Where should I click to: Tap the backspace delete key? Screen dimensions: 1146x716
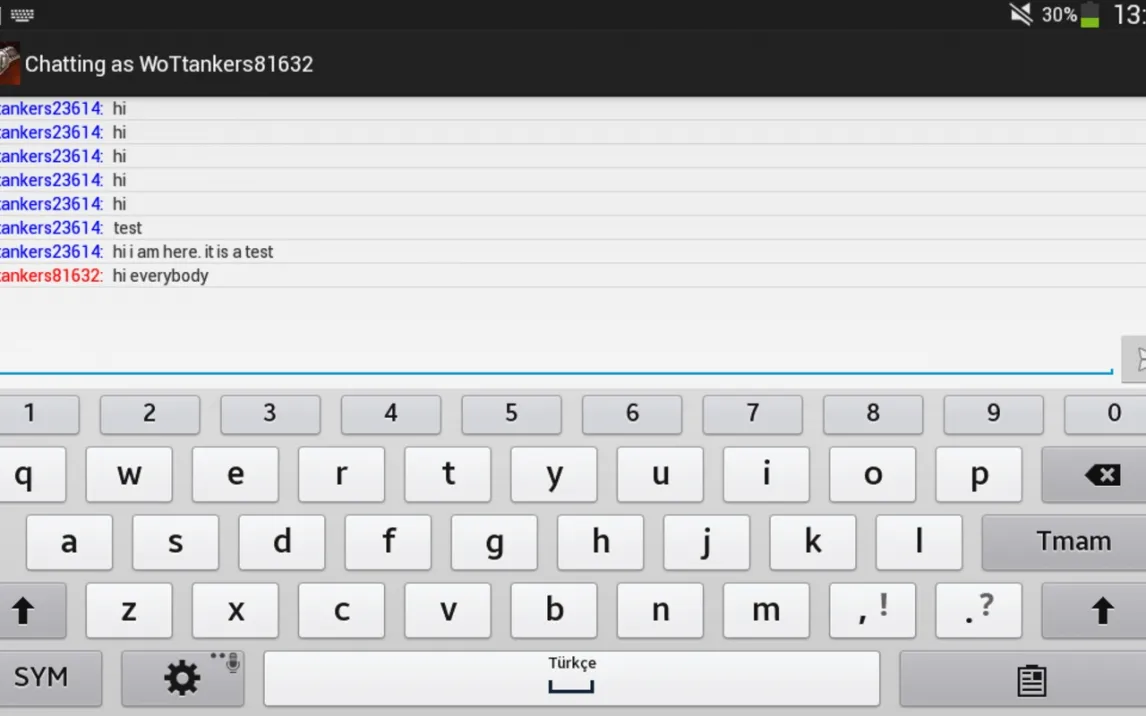pyautogui.click(x=1094, y=475)
